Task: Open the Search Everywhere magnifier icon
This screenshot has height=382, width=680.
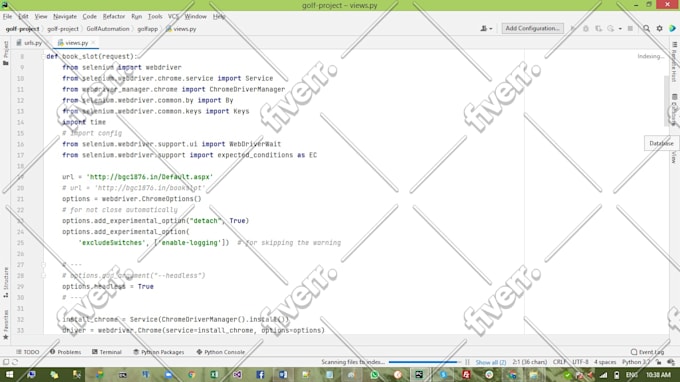Action: point(646,29)
